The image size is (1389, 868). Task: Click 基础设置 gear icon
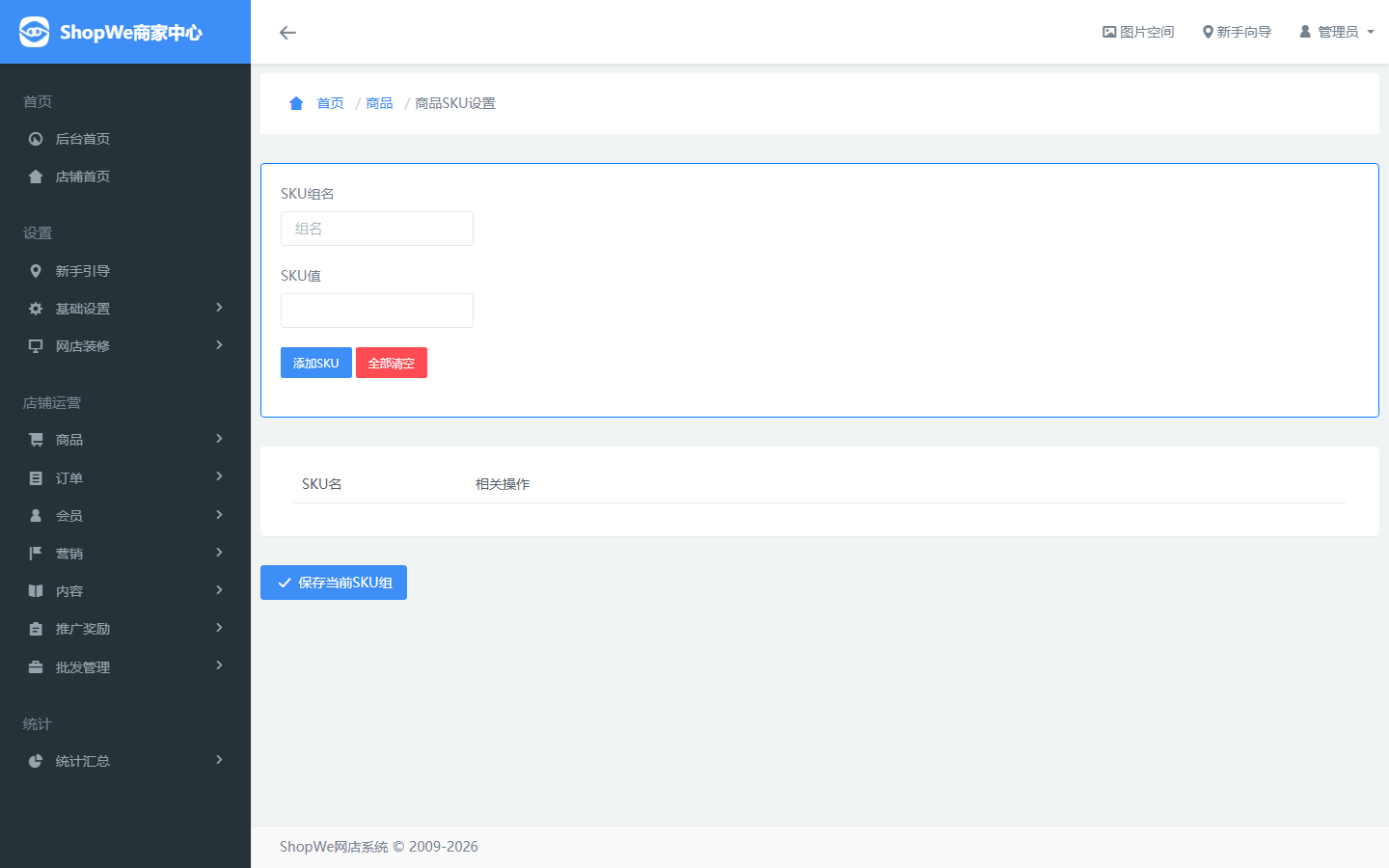(x=36, y=309)
